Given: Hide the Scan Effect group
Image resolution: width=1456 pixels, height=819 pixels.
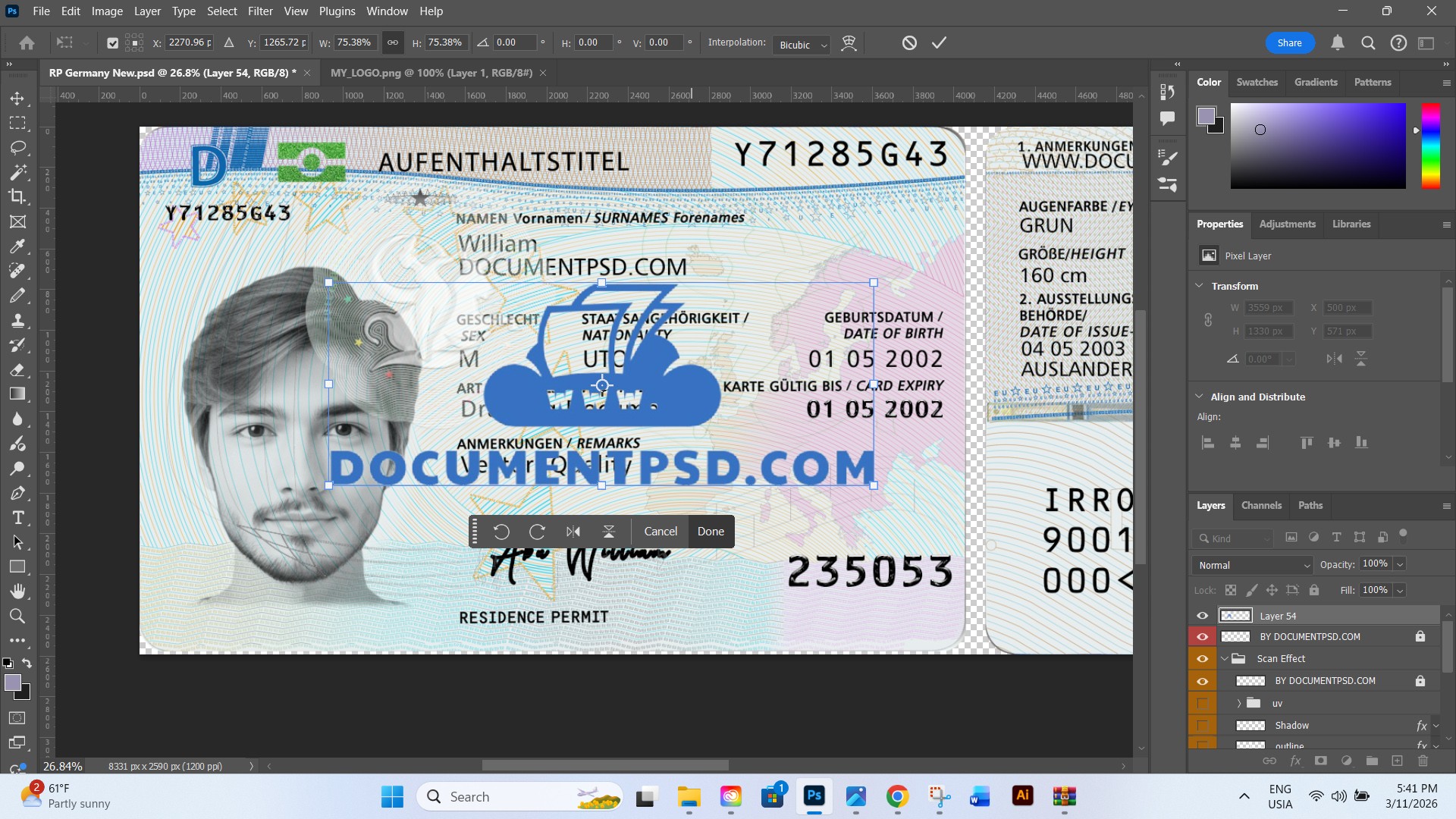Looking at the screenshot, I should [x=1202, y=658].
